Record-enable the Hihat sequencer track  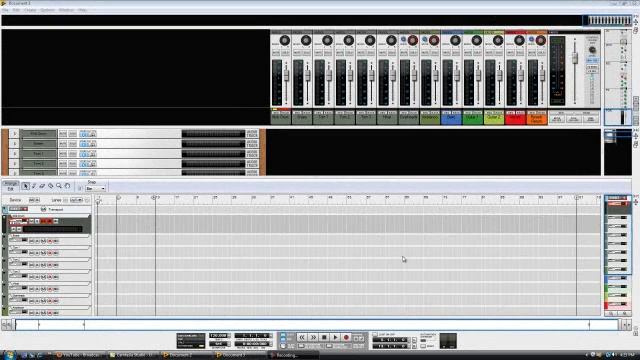[50, 289]
